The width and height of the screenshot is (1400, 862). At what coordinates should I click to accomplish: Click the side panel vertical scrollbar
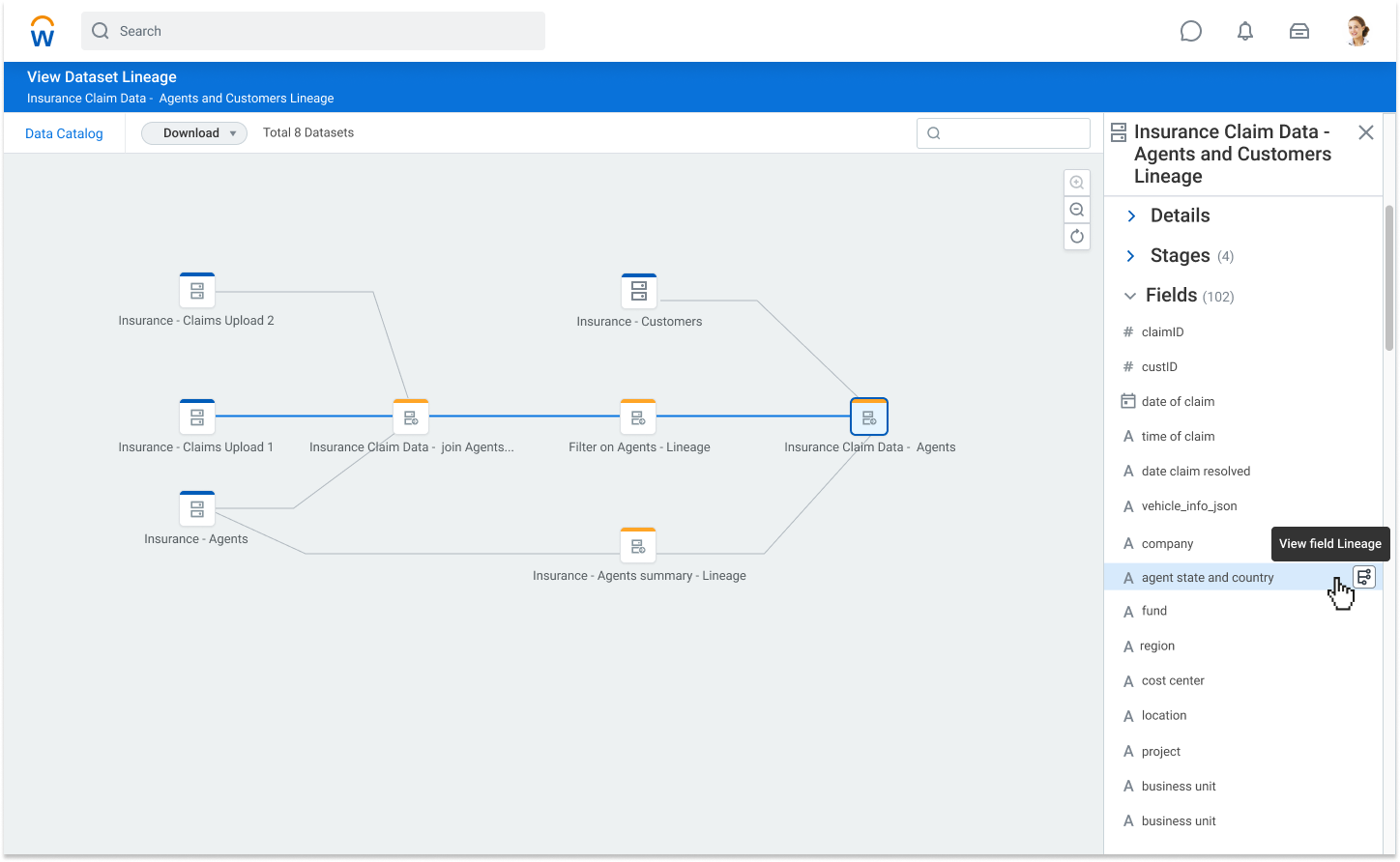[1389, 278]
